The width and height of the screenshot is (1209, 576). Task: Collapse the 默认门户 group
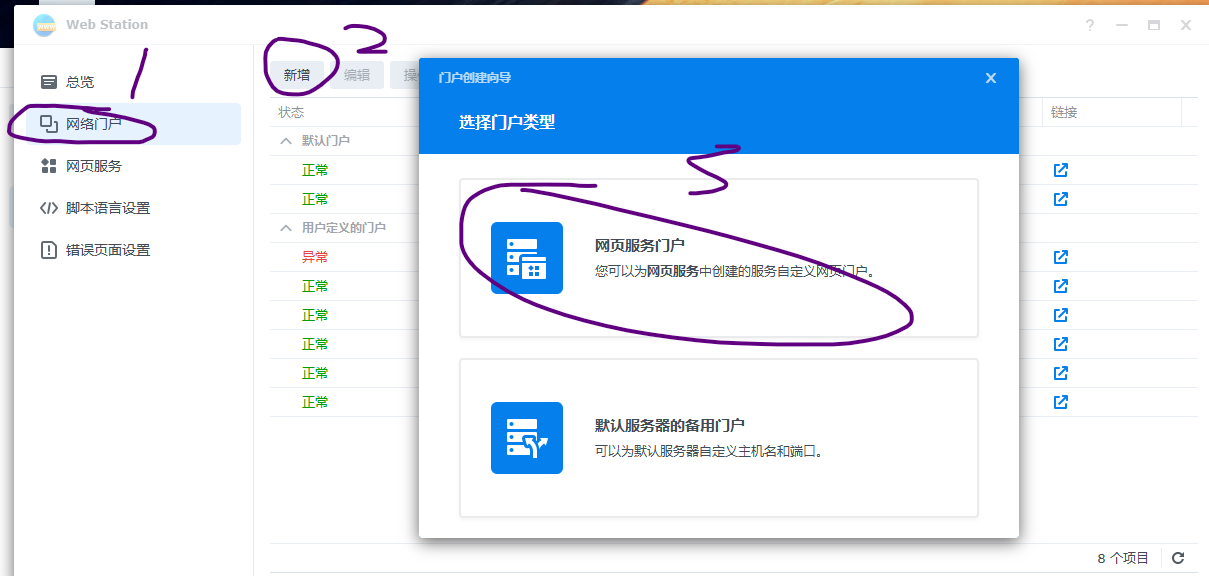coord(286,141)
